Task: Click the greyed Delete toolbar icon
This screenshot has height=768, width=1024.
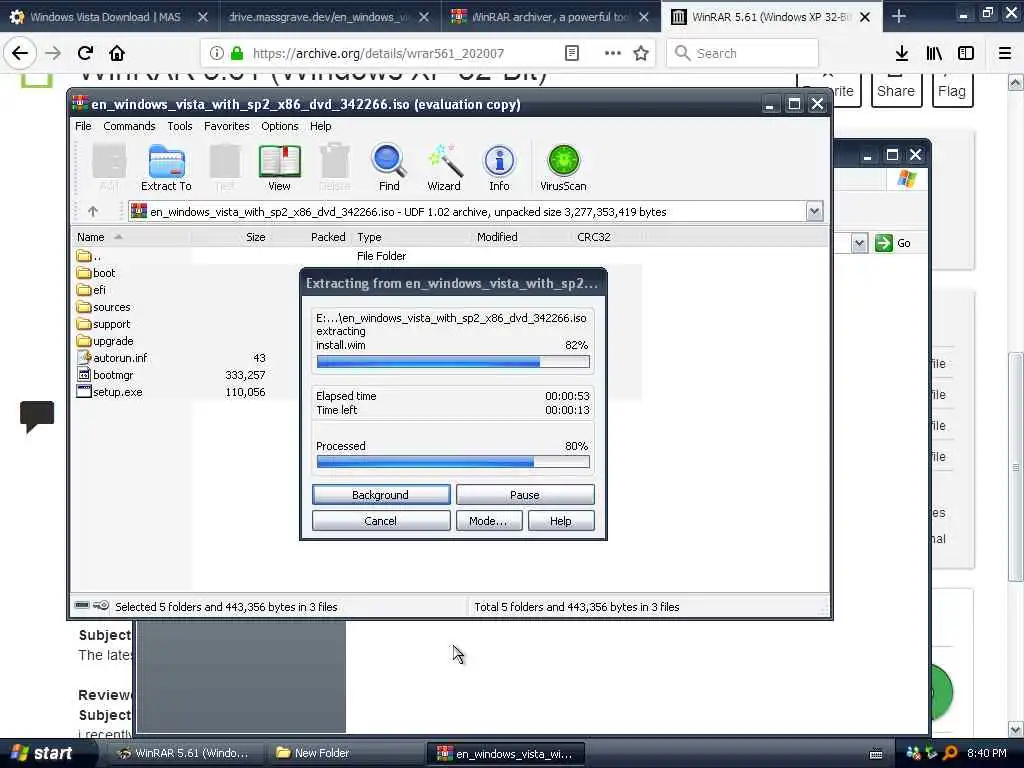Action: point(334,167)
